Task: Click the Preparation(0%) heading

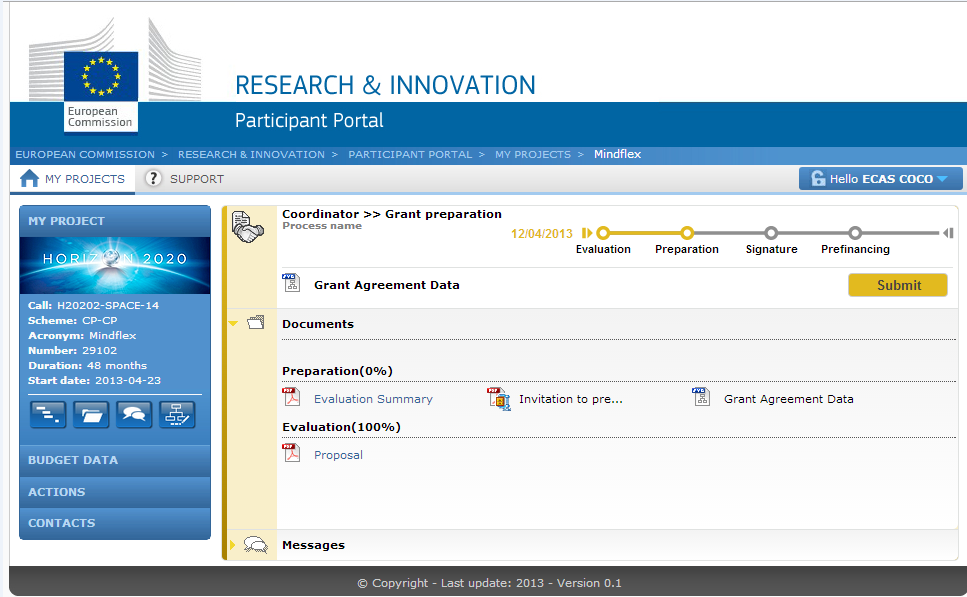Action: click(337, 371)
